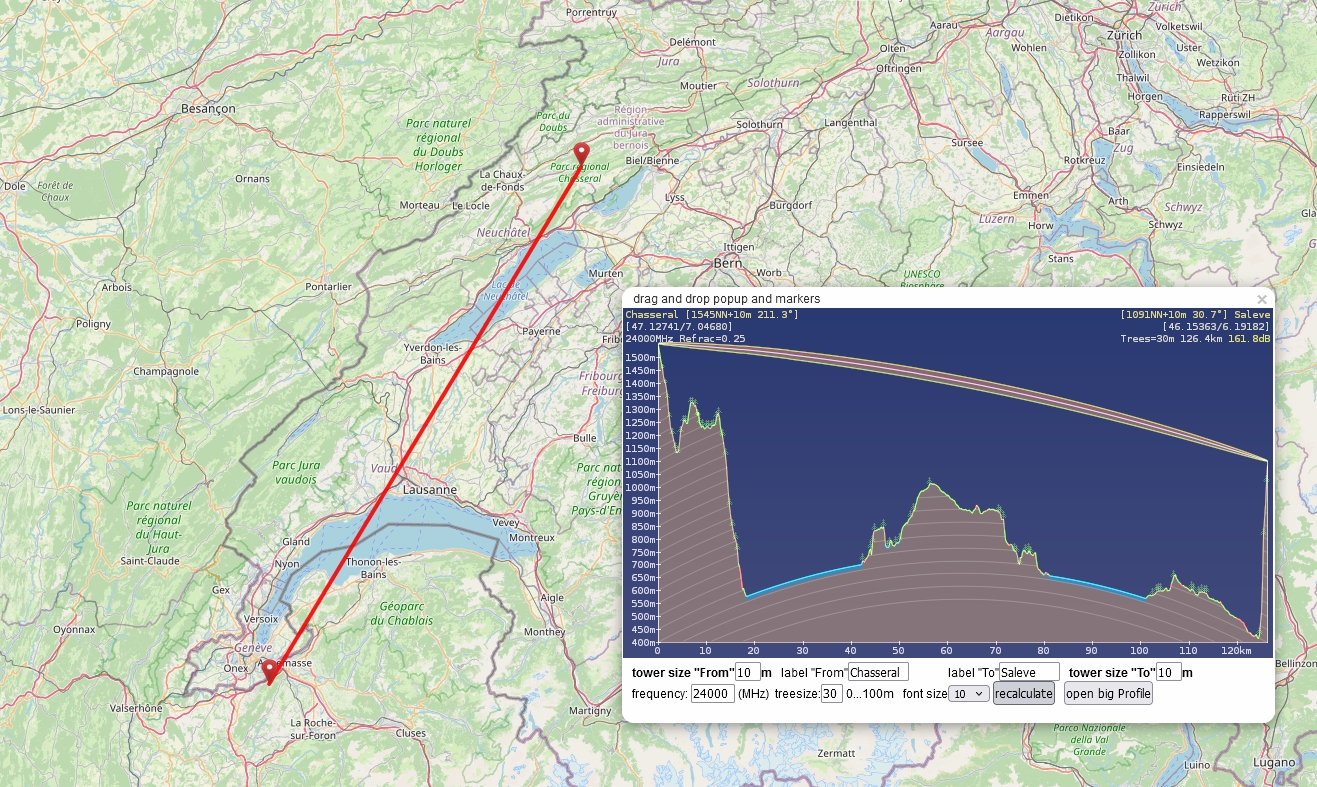Click the central peak in the elevation profile
Image resolution: width=1317 pixels, height=787 pixels.
click(931, 484)
